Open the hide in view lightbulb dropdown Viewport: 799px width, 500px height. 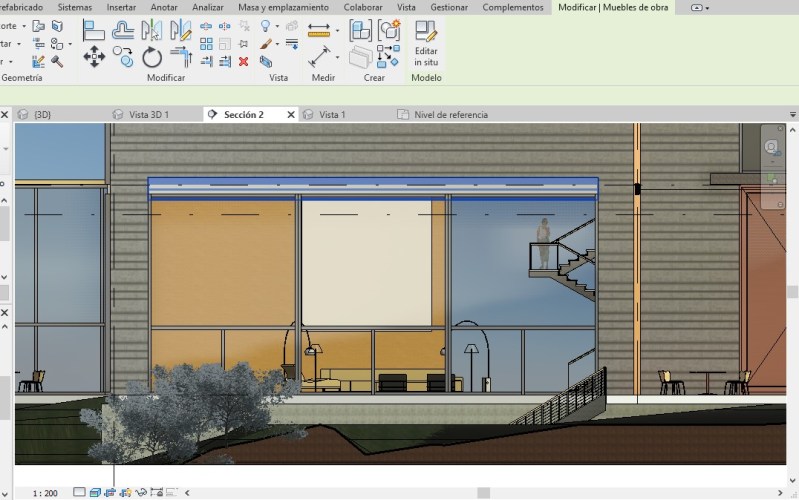click(x=278, y=27)
